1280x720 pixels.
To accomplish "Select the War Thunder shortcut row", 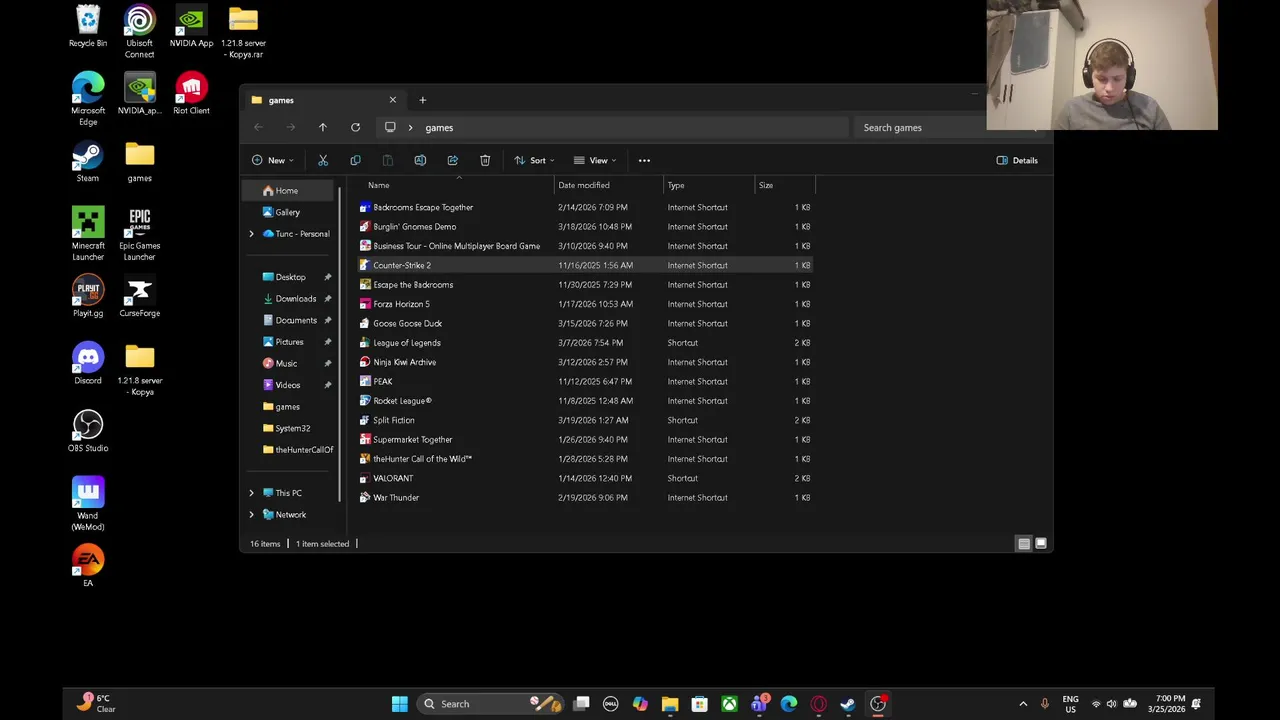I will [x=585, y=497].
